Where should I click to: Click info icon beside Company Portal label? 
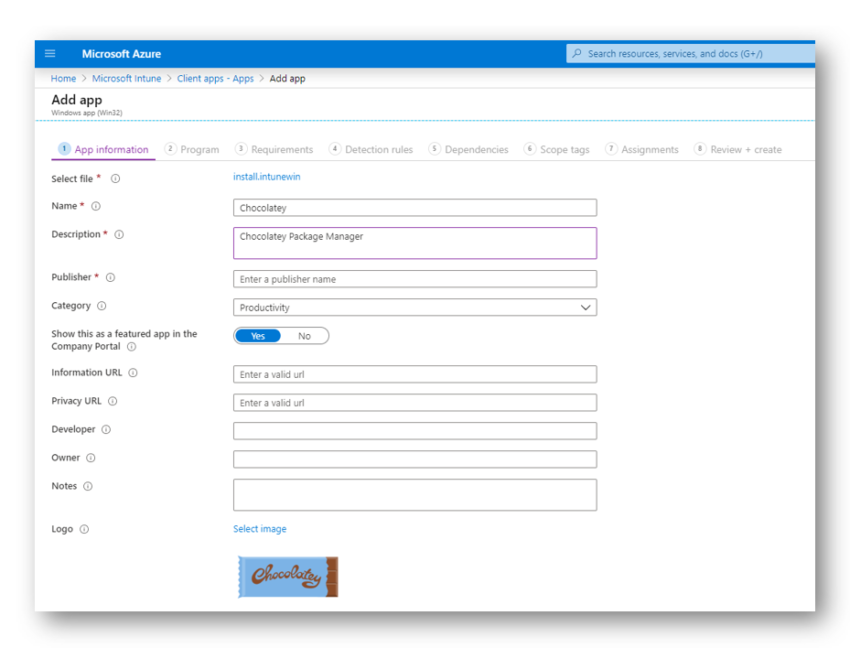click(132, 347)
